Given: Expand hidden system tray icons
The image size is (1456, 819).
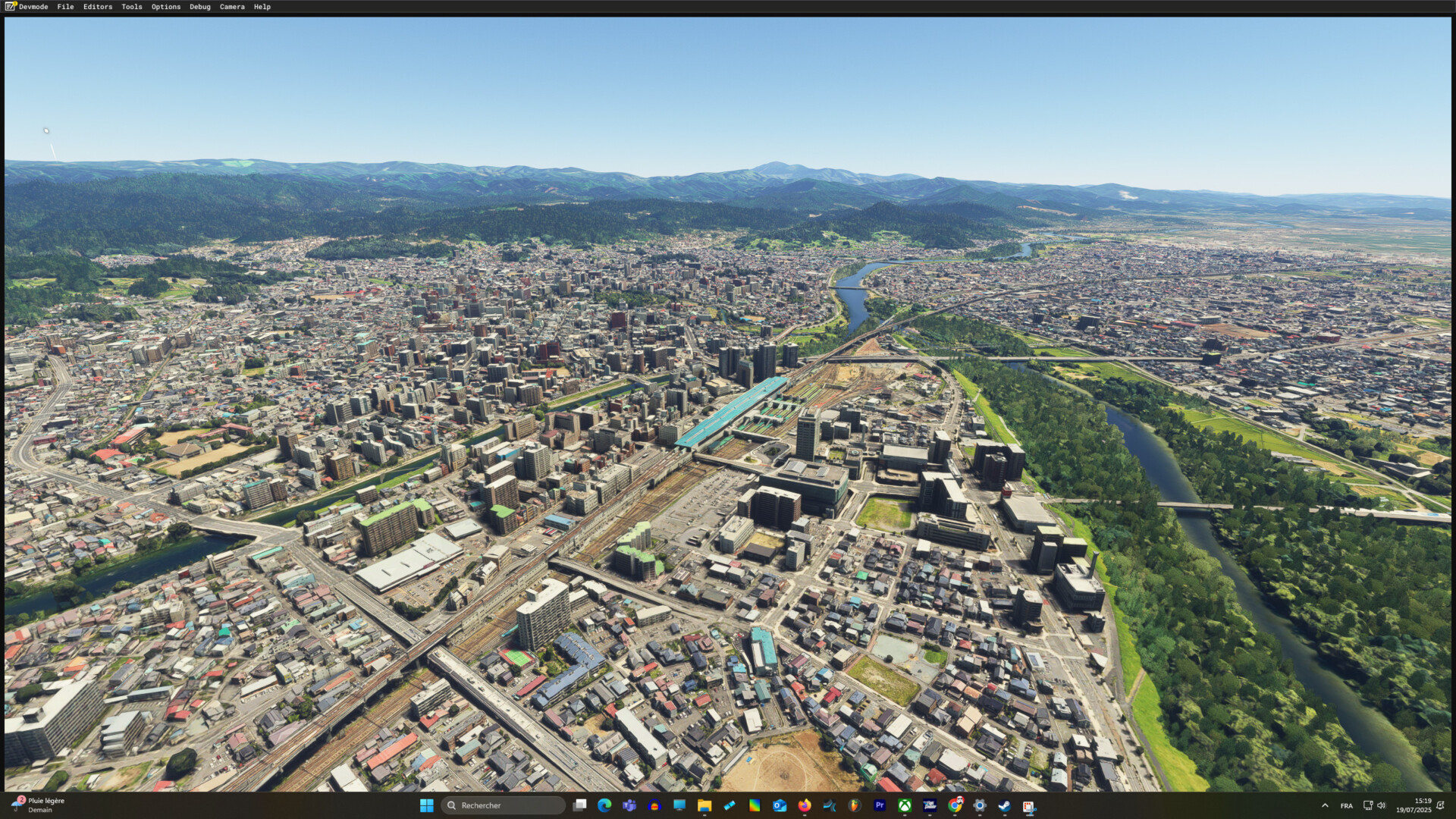Looking at the screenshot, I should click(1325, 805).
